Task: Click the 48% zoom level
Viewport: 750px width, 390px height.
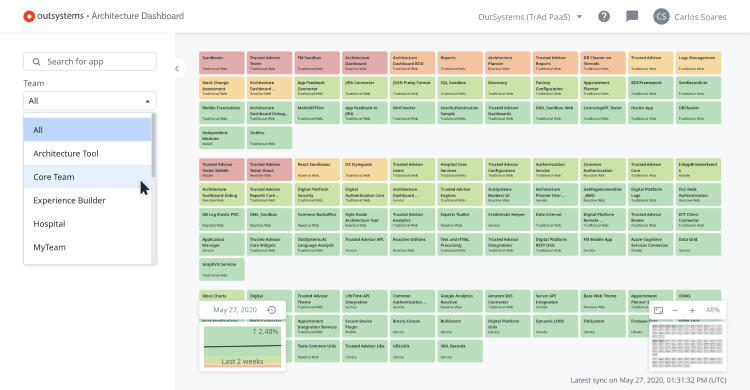Action: pyautogui.click(x=712, y=310)
